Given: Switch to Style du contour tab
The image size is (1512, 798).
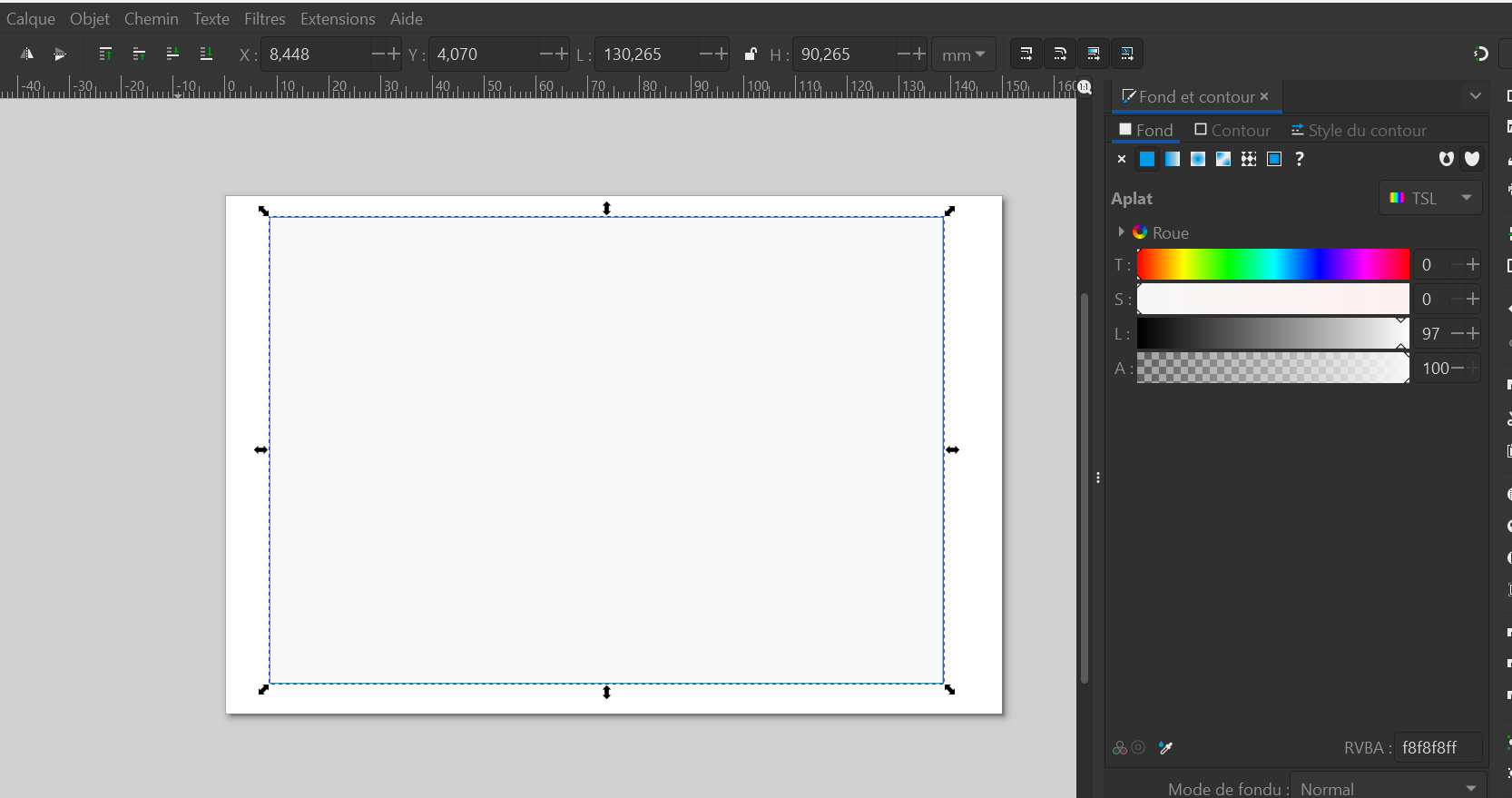Looking at the screenshot, I should click(x=1359, y=130).
